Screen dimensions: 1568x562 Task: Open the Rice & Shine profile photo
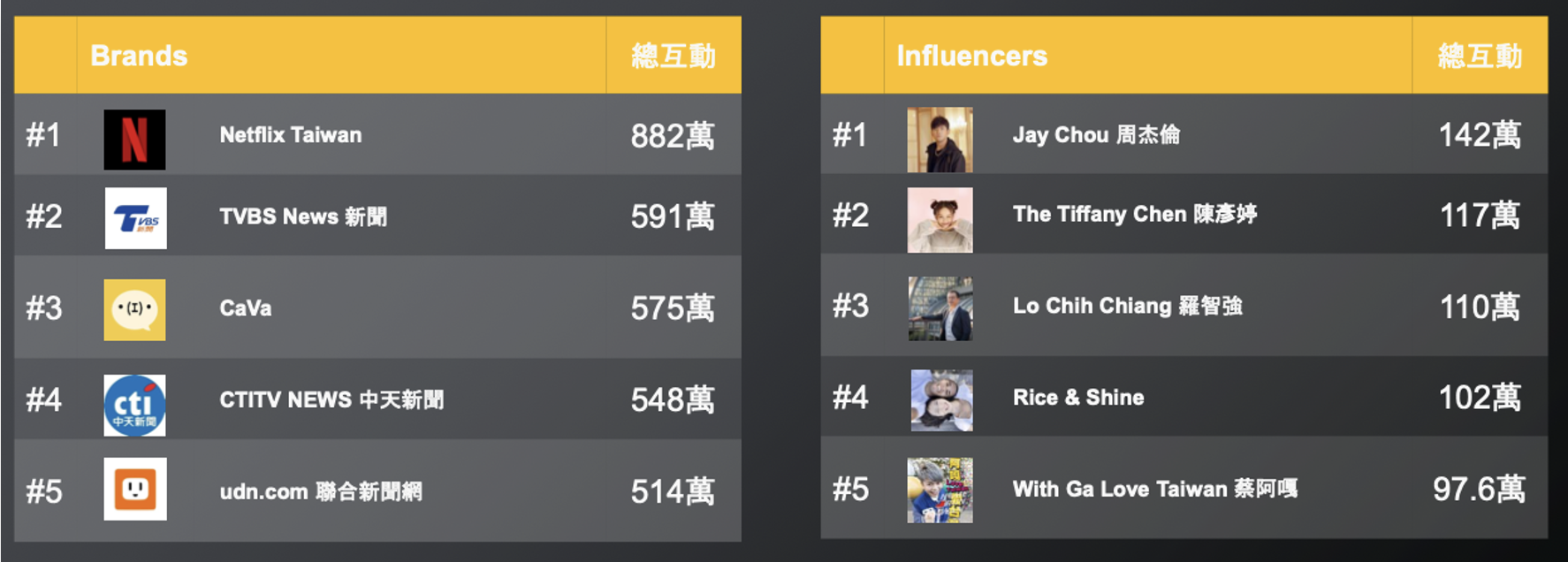tap(941, 400)
